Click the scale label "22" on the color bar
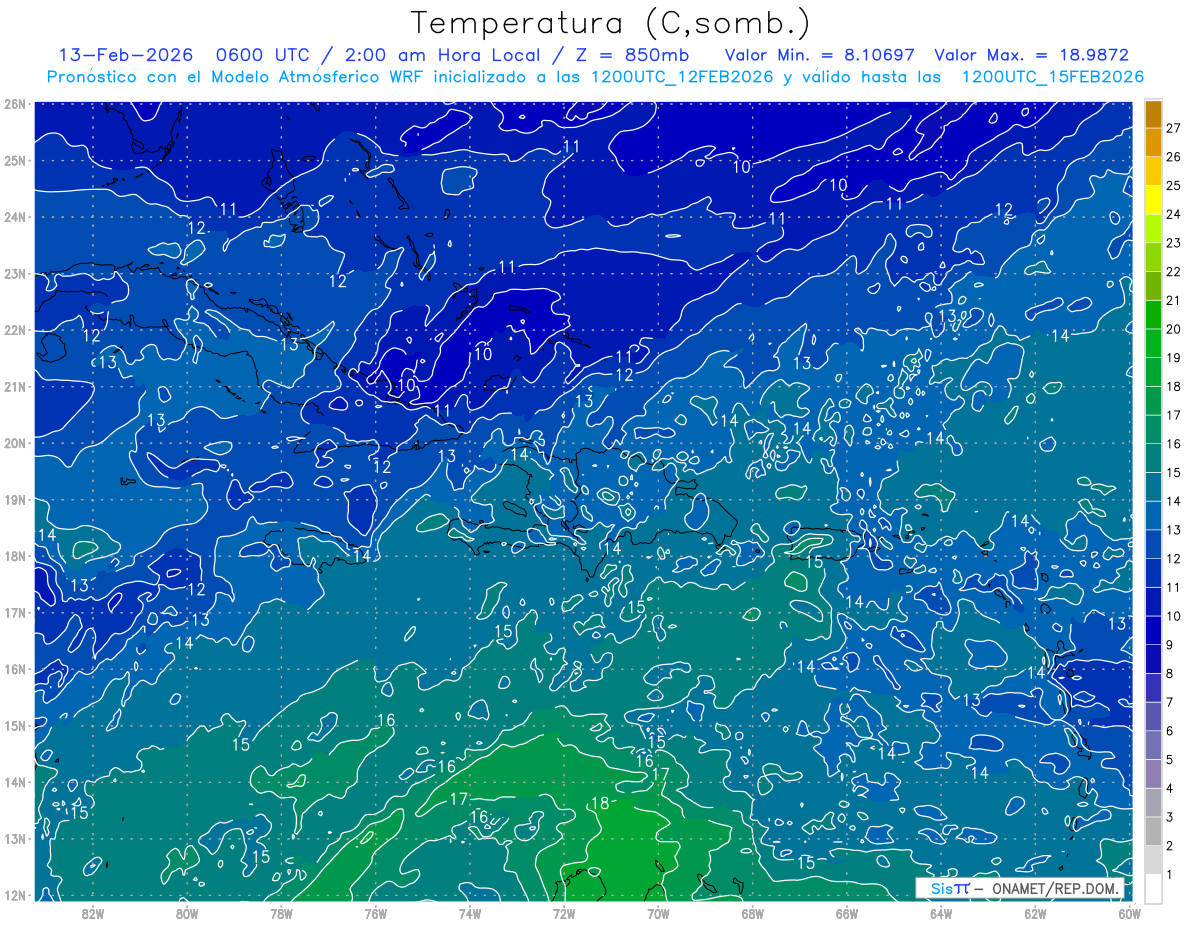Viewport: 1200px width, 927px height. pos(1173,271)
